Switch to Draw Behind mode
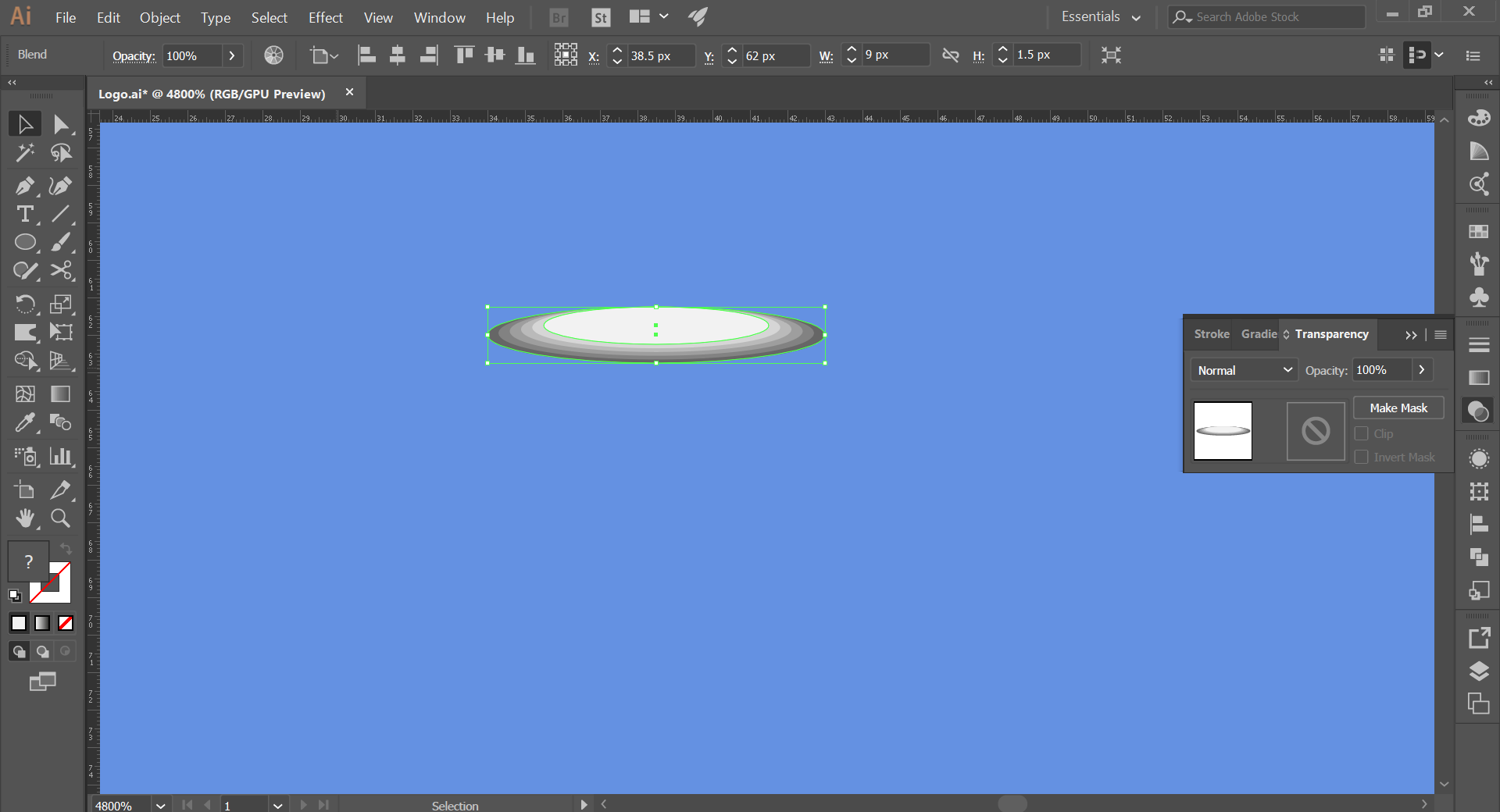 [42, 651]
